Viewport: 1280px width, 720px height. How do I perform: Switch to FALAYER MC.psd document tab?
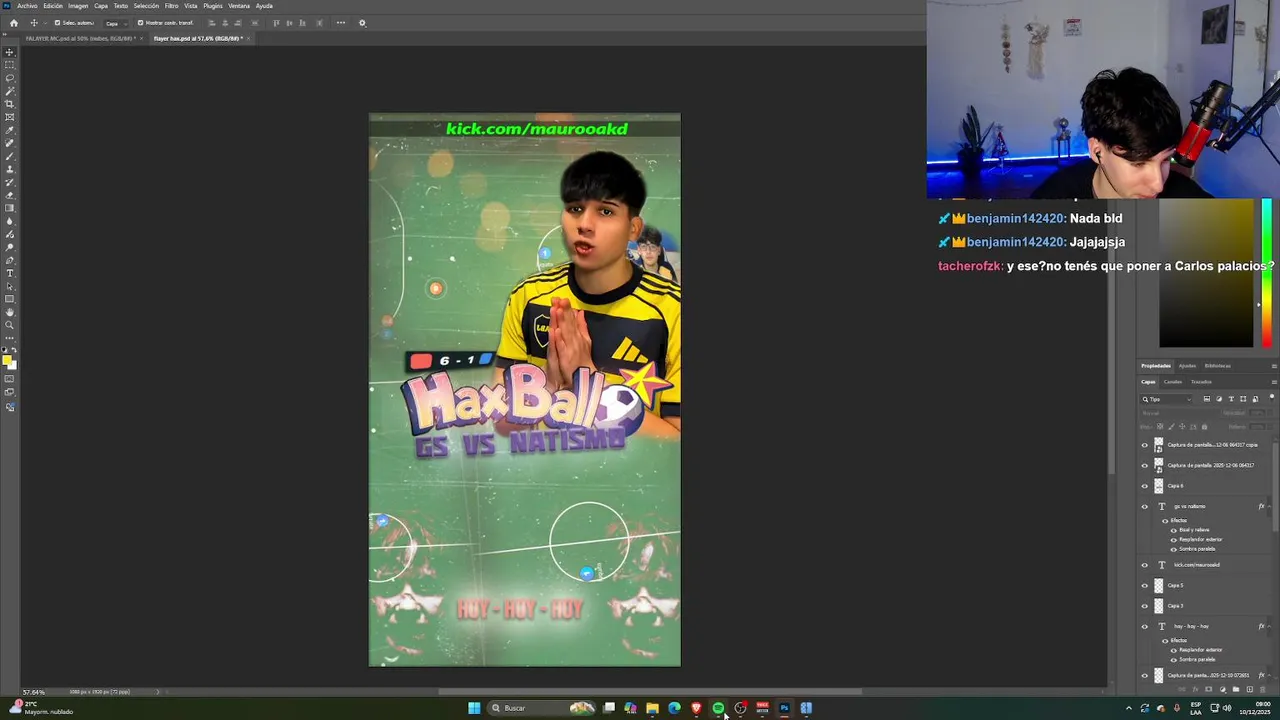(80, 38)
